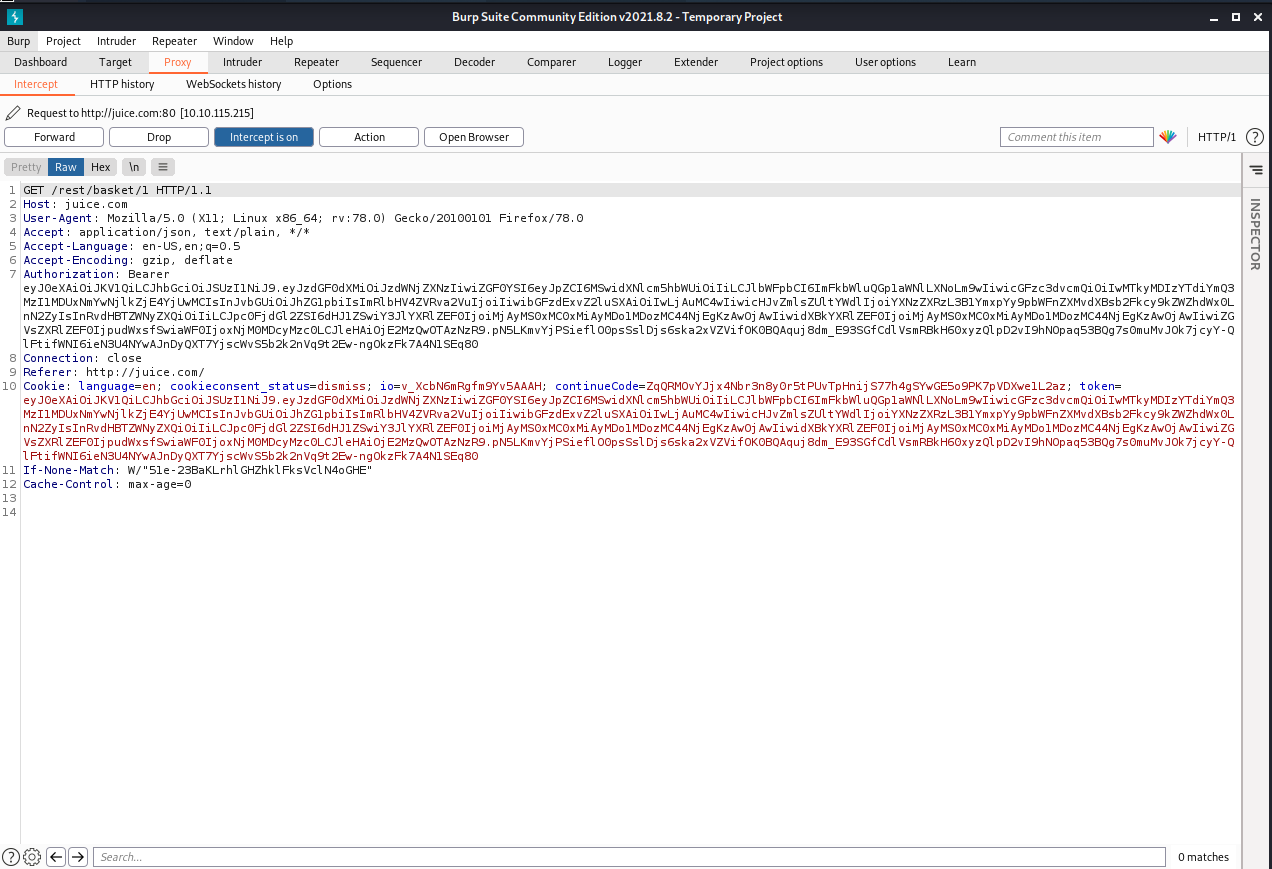Open the Window menu
This screenshot has height=869, width=1272.
tap(233, 41)
